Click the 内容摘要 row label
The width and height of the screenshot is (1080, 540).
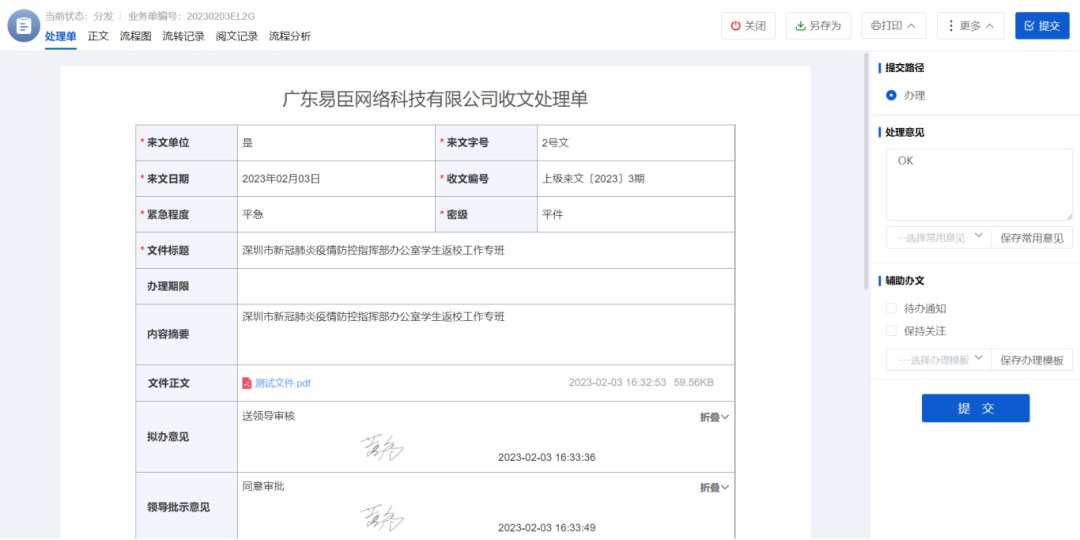pyautogui.click(x=168, y=335)
